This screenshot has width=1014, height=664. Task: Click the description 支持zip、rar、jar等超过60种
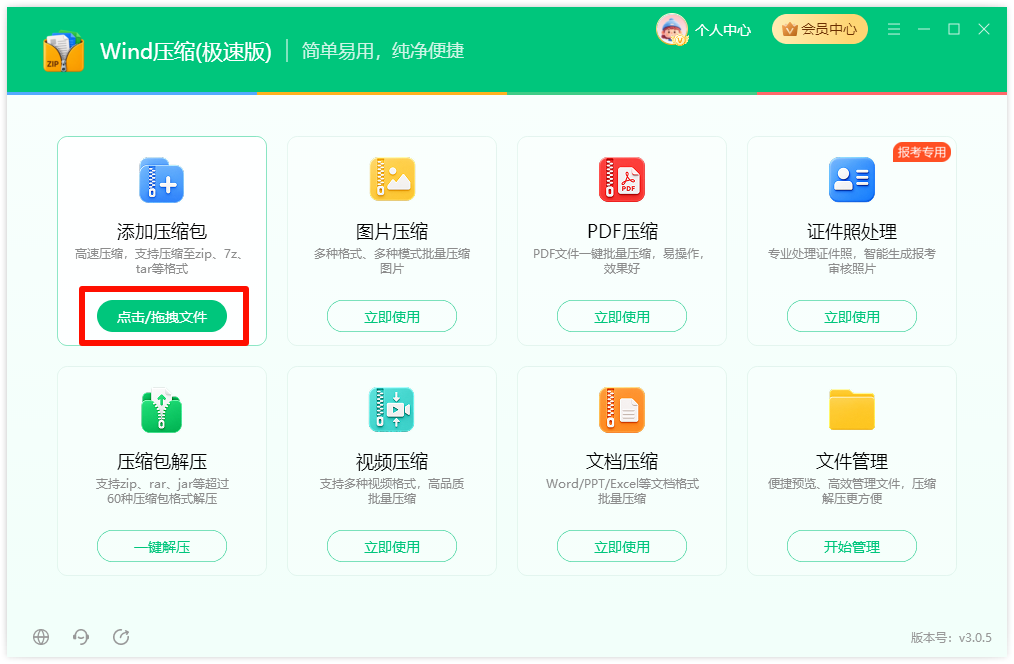tap(162, 491)
